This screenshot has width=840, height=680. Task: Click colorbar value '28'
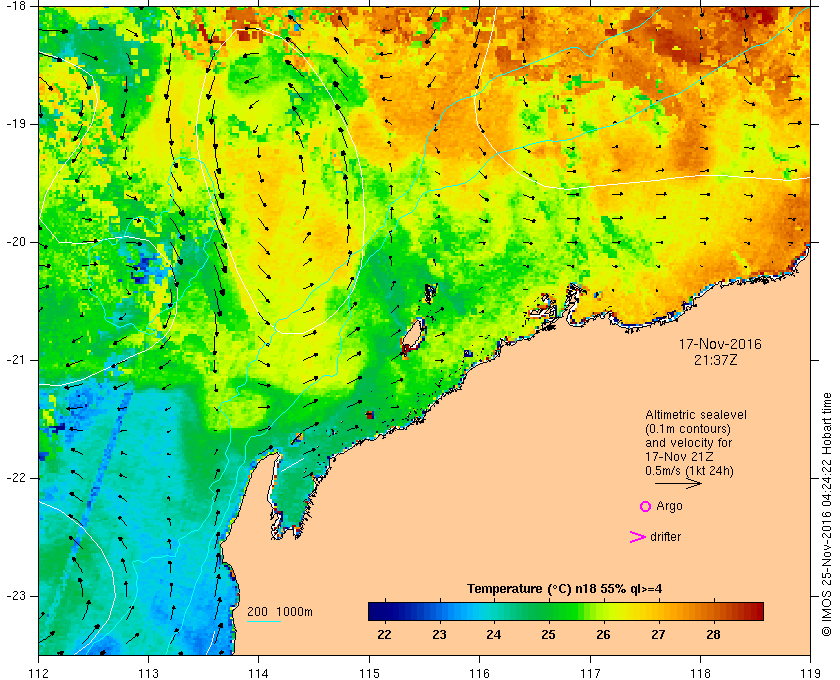pos(713,635)
